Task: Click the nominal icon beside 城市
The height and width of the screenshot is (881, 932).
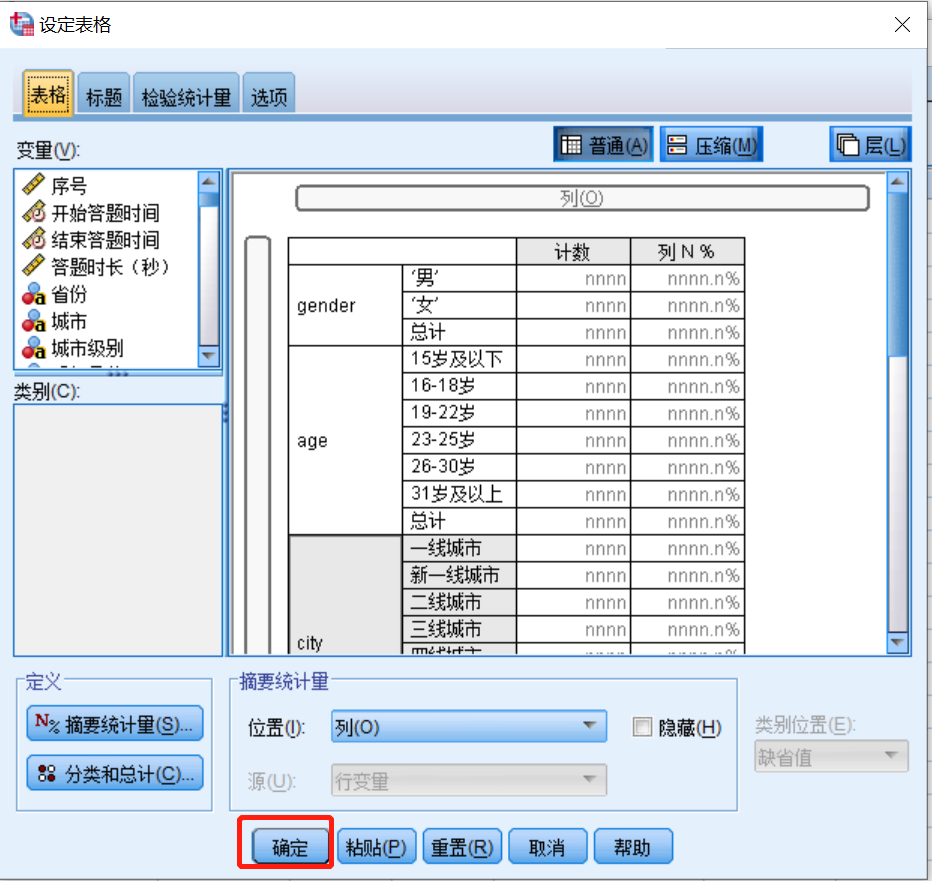Action: click(34, 320)
